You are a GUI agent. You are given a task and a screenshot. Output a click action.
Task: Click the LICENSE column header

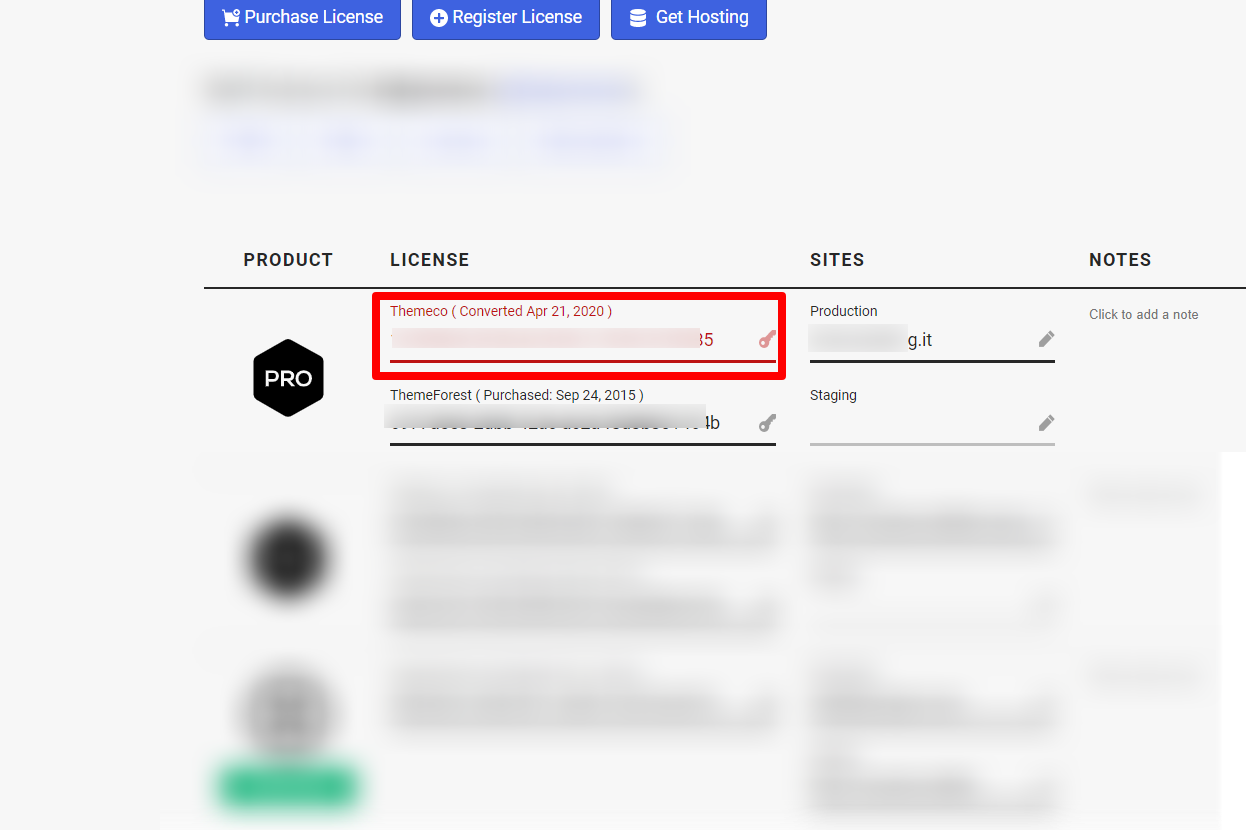(430, 260)
